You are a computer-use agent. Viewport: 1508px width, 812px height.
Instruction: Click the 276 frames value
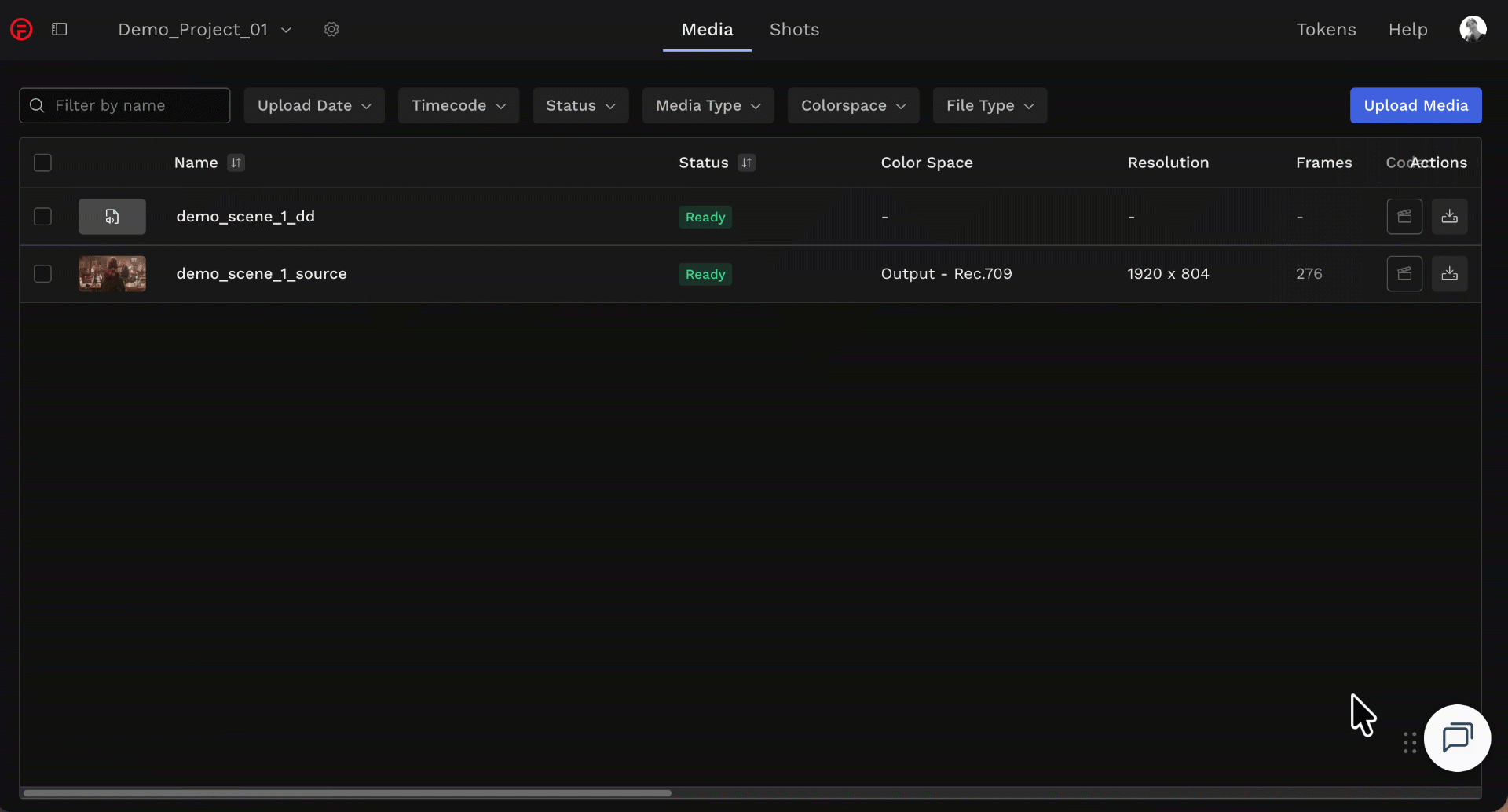[1309, 273]
